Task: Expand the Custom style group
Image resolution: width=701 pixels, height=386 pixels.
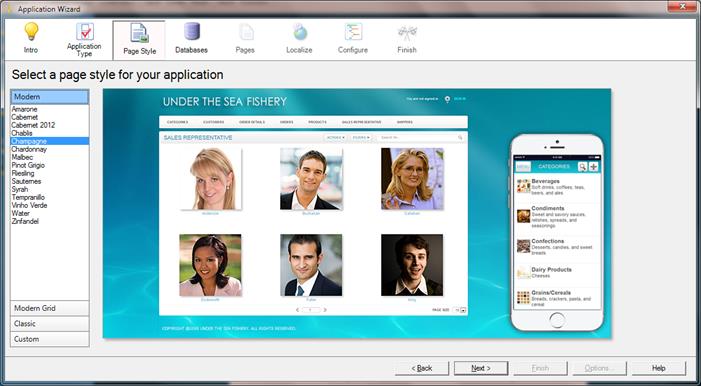Action: pyautogui.click(x=50, y=339)
